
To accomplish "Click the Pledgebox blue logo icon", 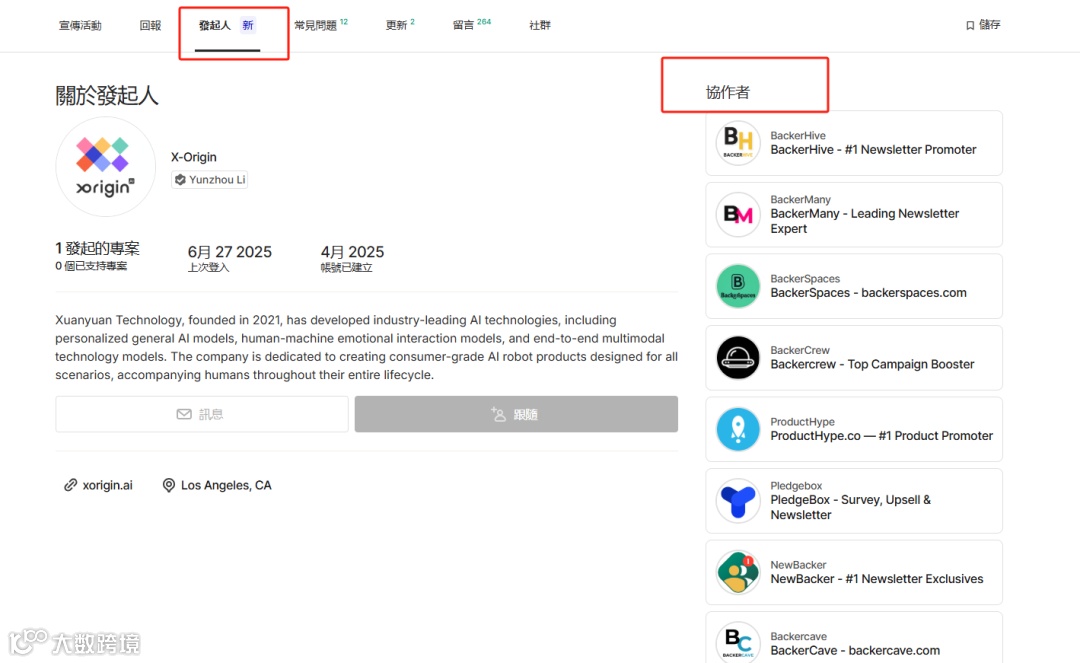I will point(738,501).
